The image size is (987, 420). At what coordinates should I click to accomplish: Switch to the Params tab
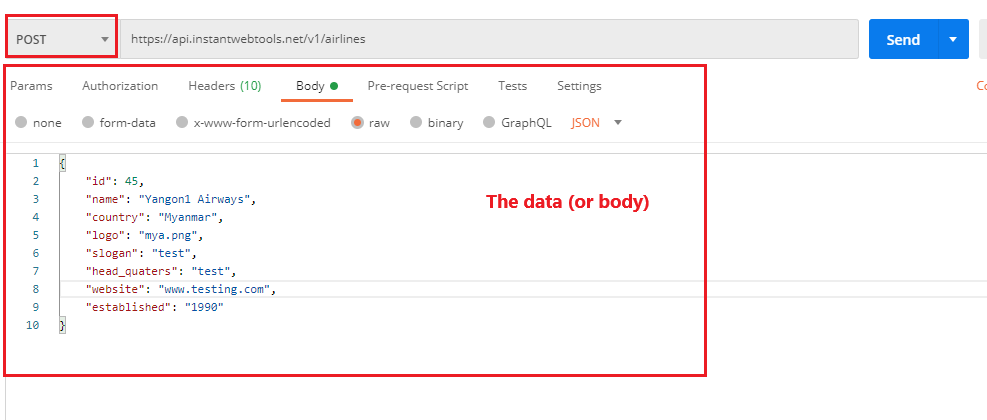31,86
